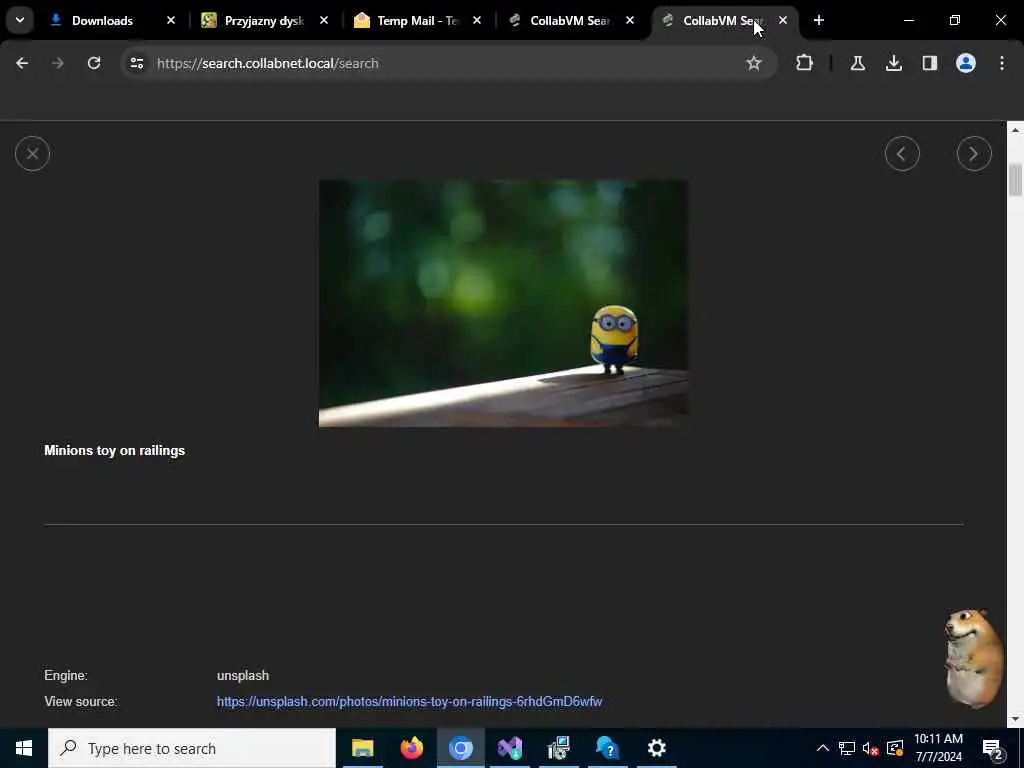Click the page vertical scrollbar thumb
Screen dimensions: 1024x768
coord(1015,180)
